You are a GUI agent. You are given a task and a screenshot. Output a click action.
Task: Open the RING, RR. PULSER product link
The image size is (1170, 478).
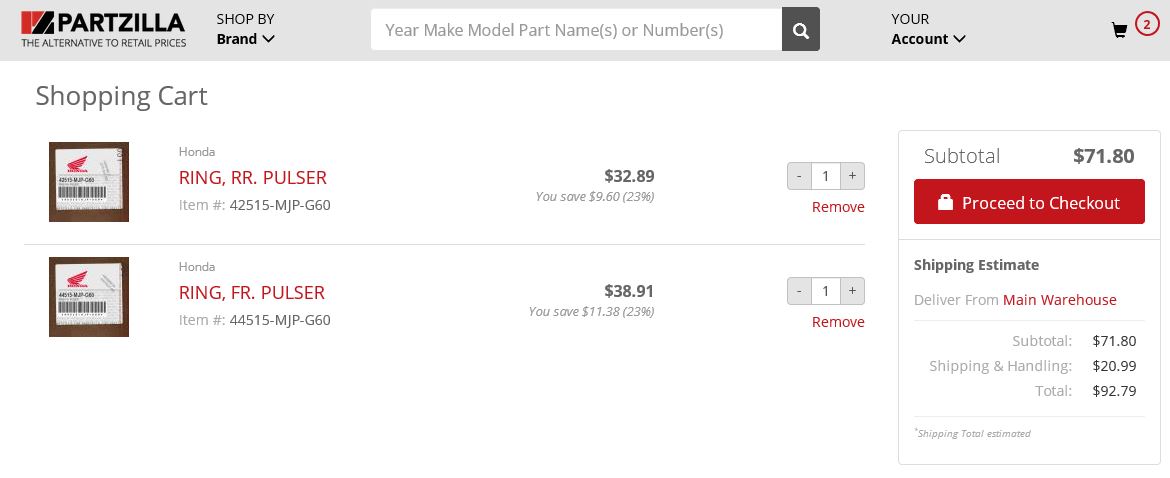pos(252,177)
